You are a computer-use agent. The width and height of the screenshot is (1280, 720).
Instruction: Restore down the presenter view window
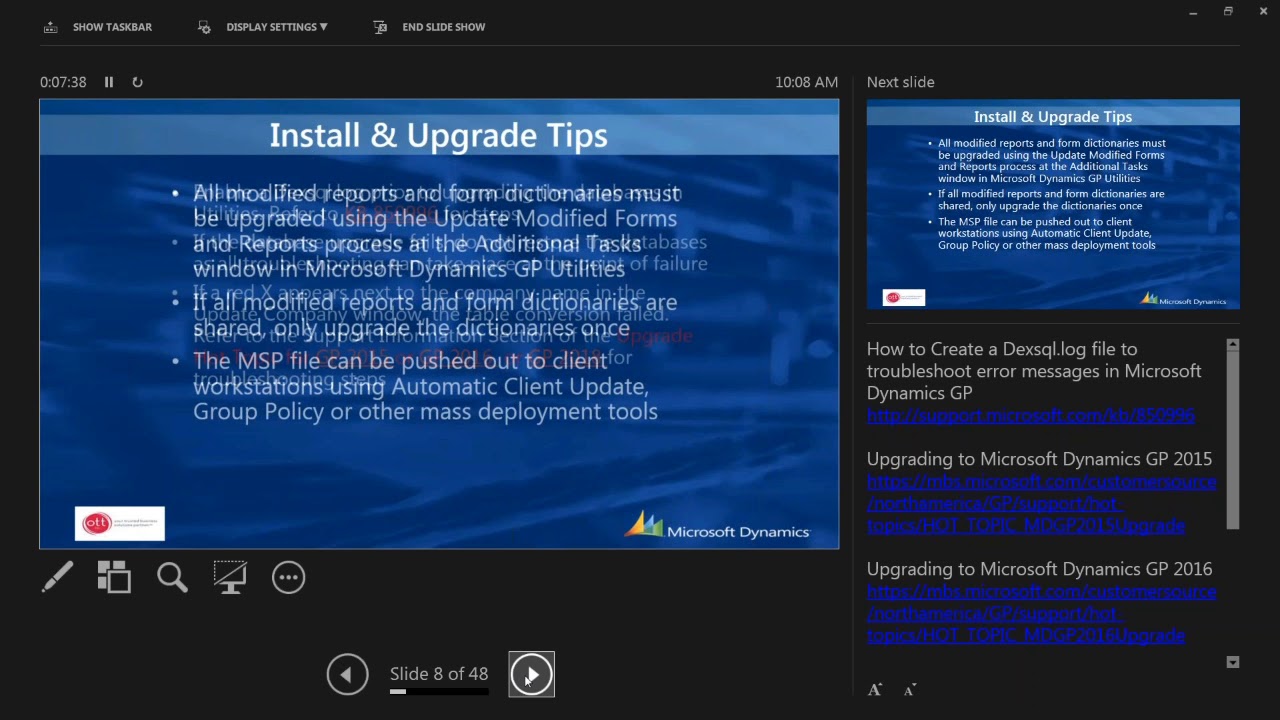1228,11
